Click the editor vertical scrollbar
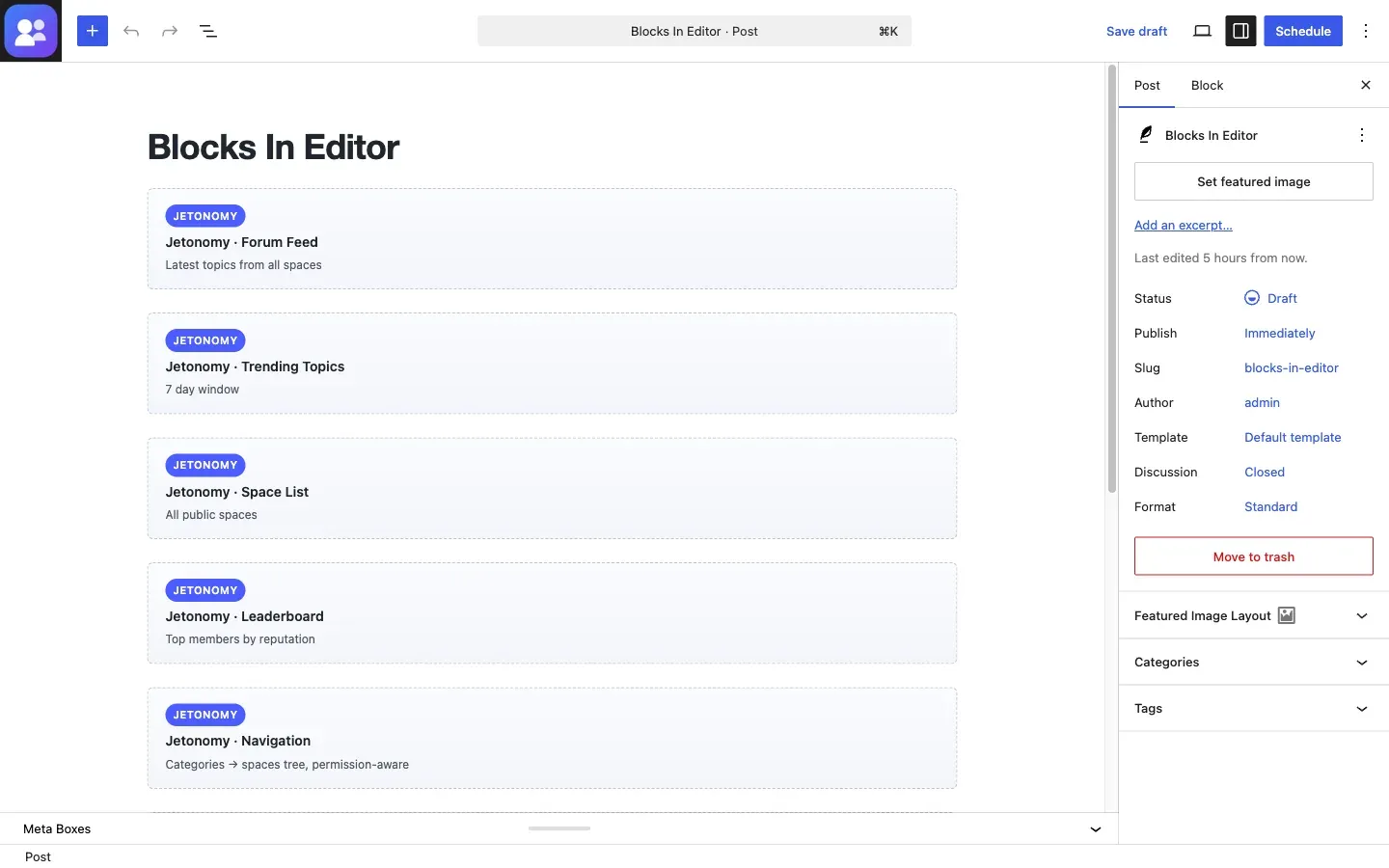The width and height of the screenshot is (1389, 868). click(1111, 280)
